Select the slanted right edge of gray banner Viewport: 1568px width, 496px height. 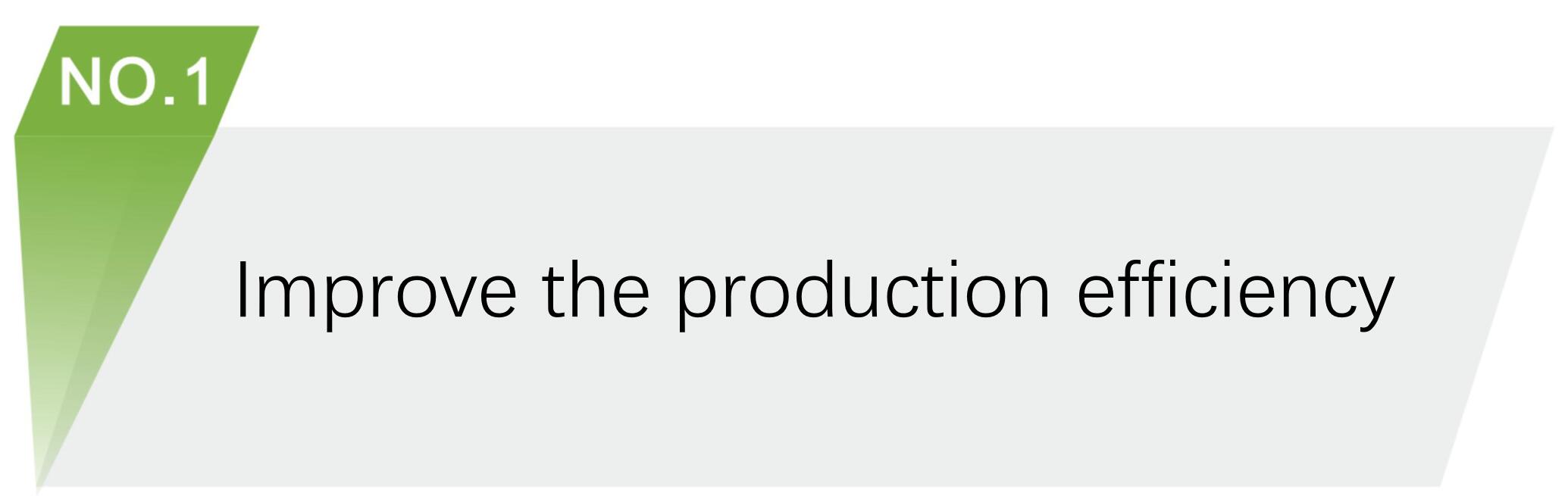(x=1497, y=307)
